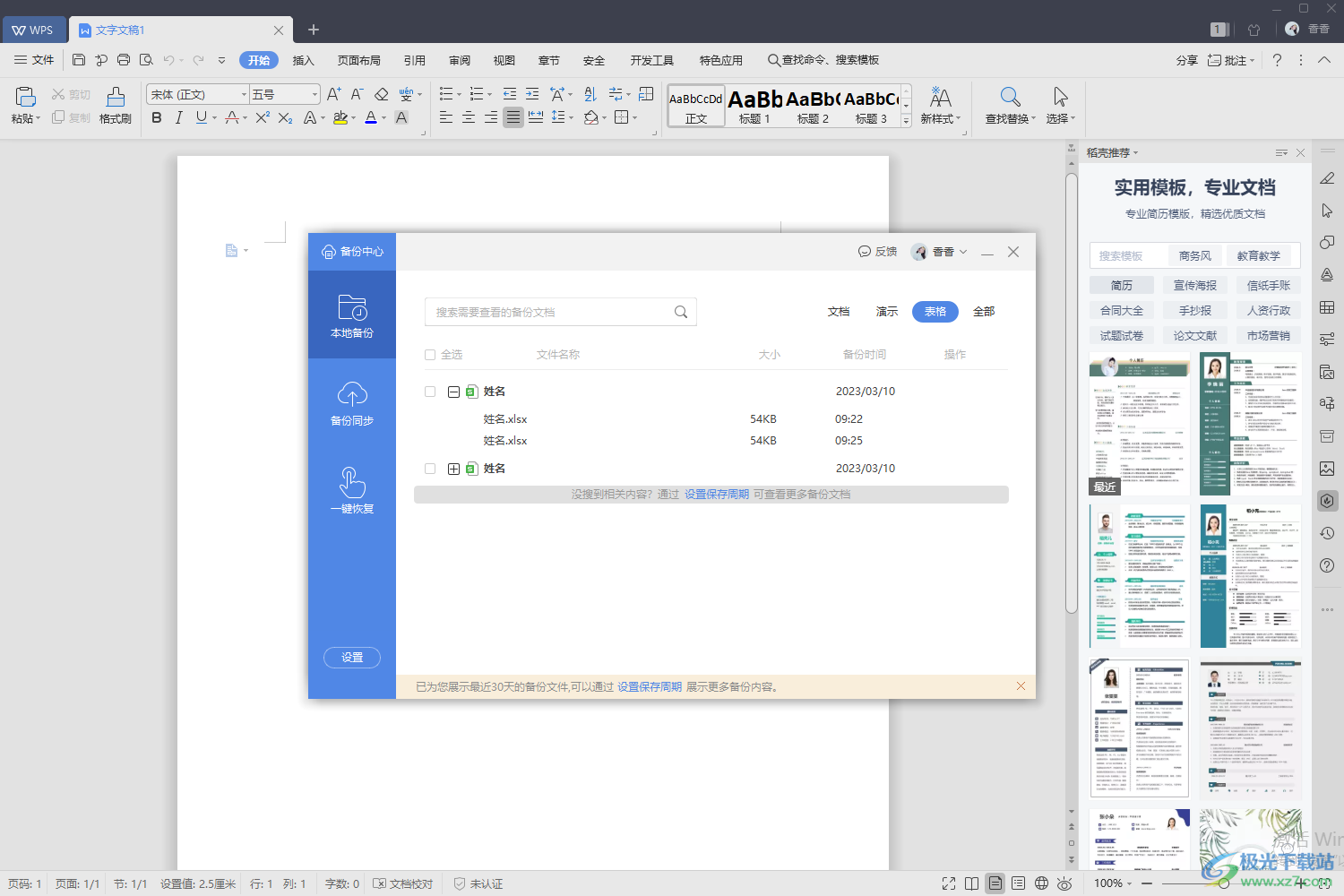Click the Save icon in quick toolbar
This screenshot has height=896, width=1344.
(x=79, y=60)
